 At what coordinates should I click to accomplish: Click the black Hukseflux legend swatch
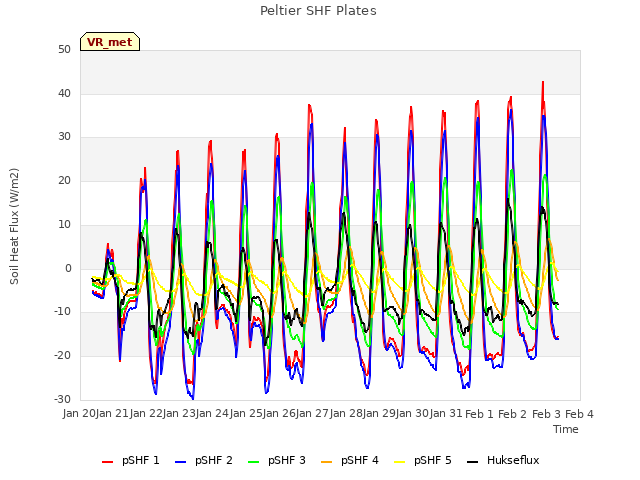(x=473, y=462)
